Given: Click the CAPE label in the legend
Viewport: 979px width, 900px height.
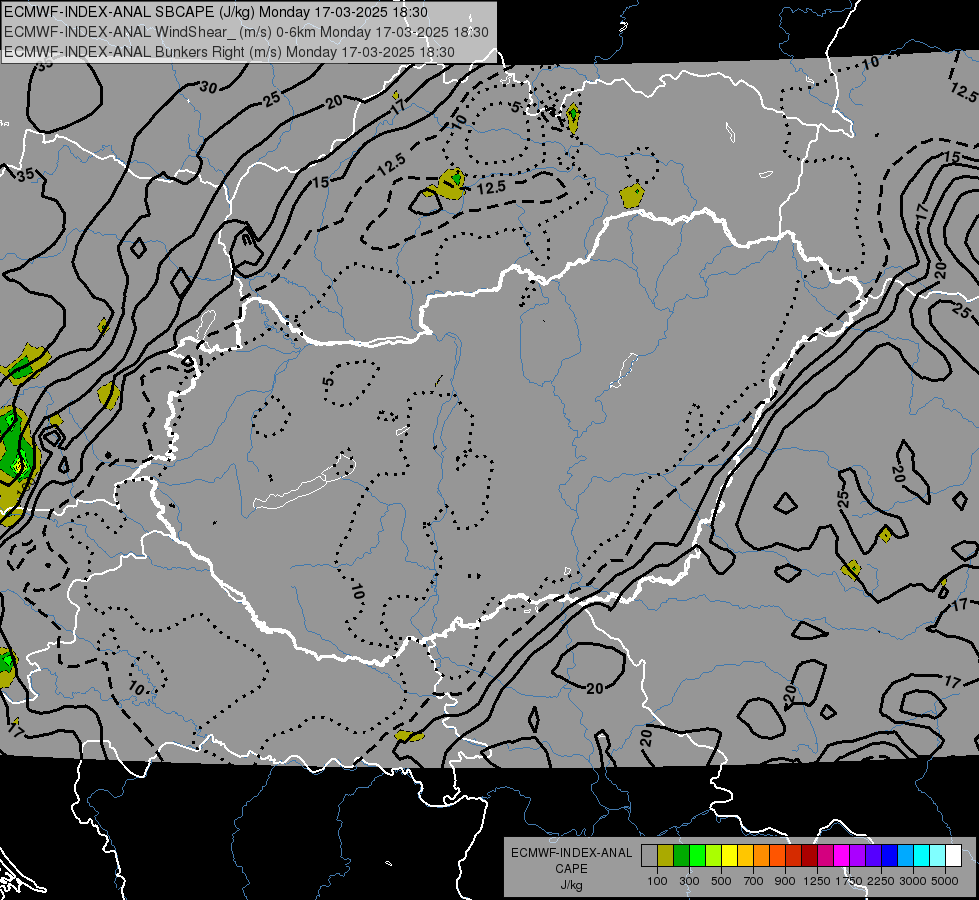Looking at the screenshot, I should 571,869.
